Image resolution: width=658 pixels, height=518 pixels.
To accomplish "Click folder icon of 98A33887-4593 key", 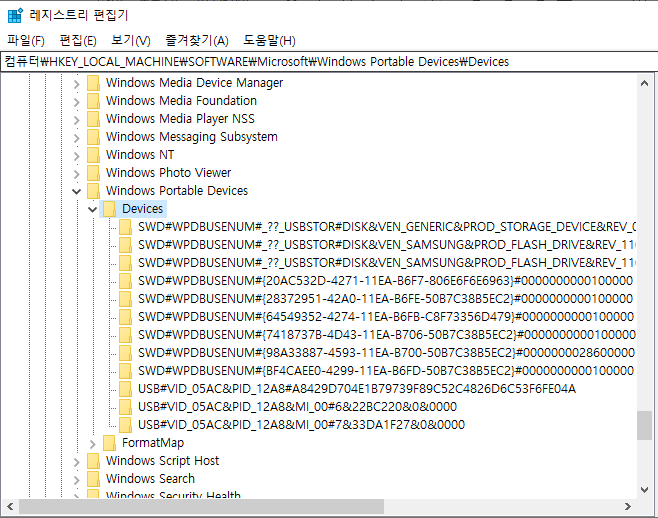I will (x=125, y=353).
